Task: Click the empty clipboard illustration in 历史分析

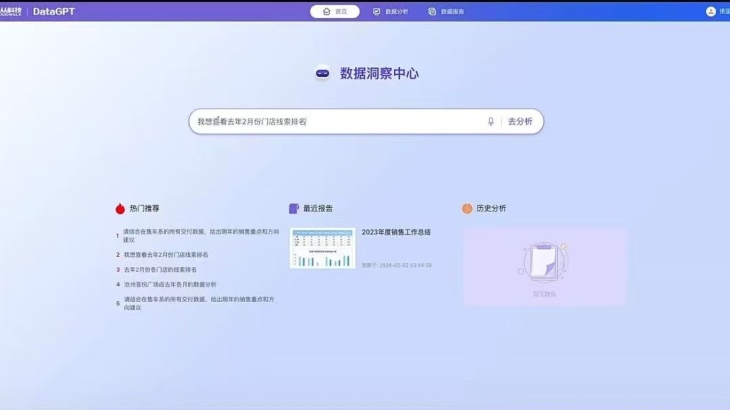Action: click(544, 262)
